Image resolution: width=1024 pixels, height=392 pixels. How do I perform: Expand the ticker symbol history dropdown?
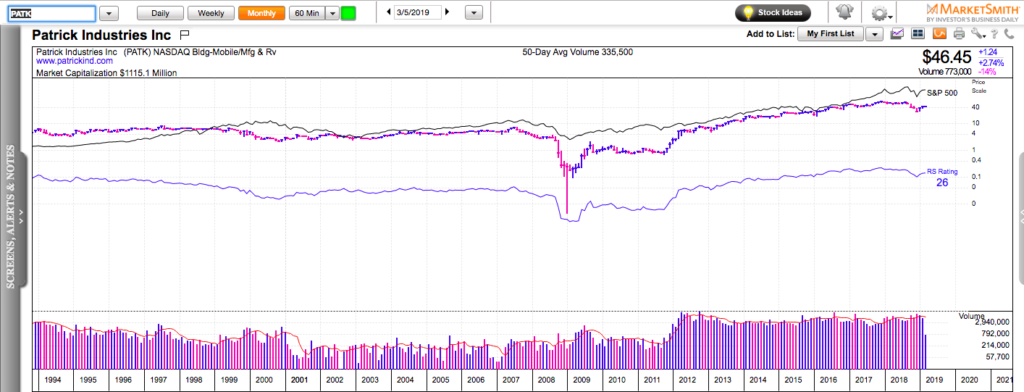point(109,13)
